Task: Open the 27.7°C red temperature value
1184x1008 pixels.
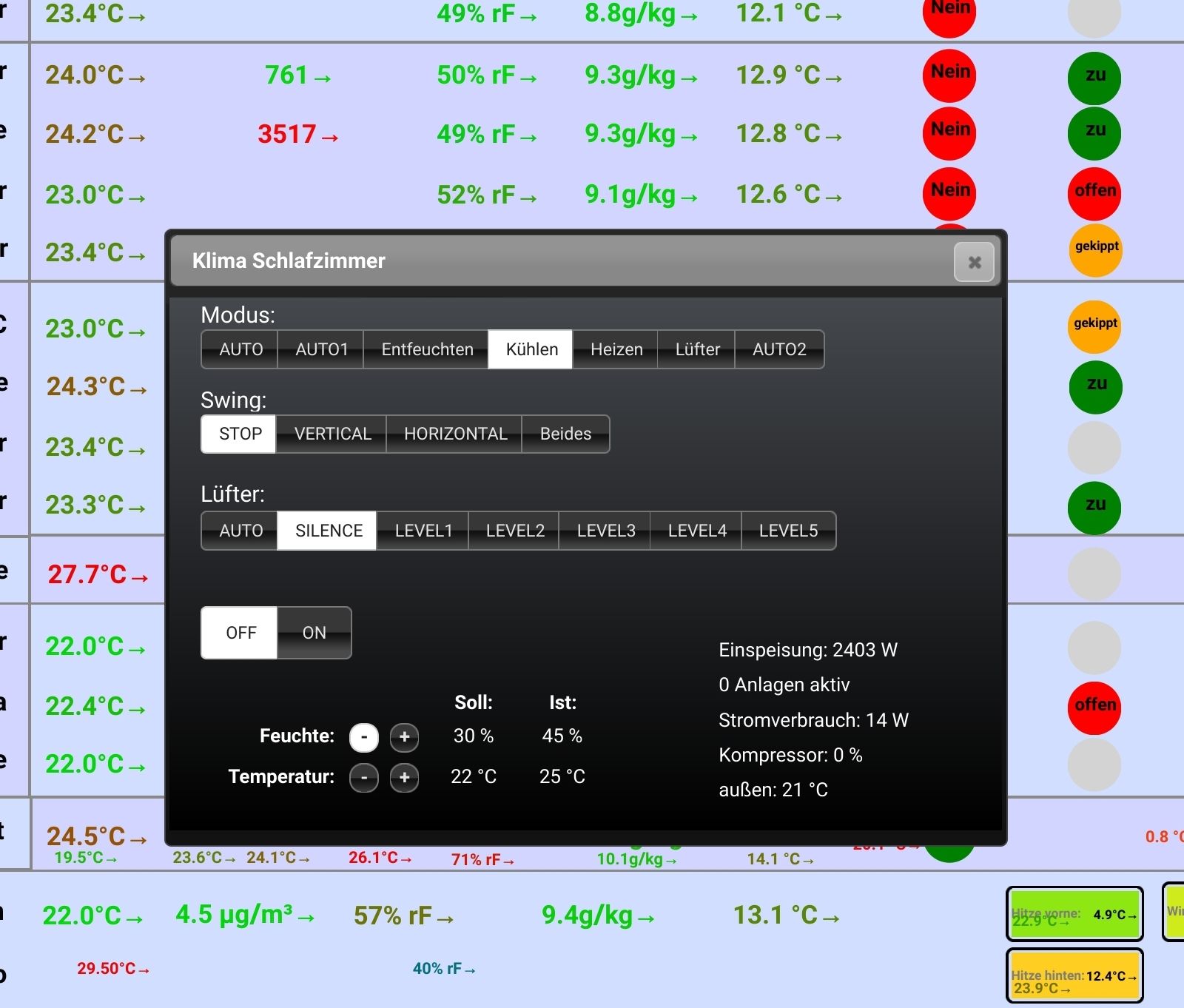Action: click(98, 574)
